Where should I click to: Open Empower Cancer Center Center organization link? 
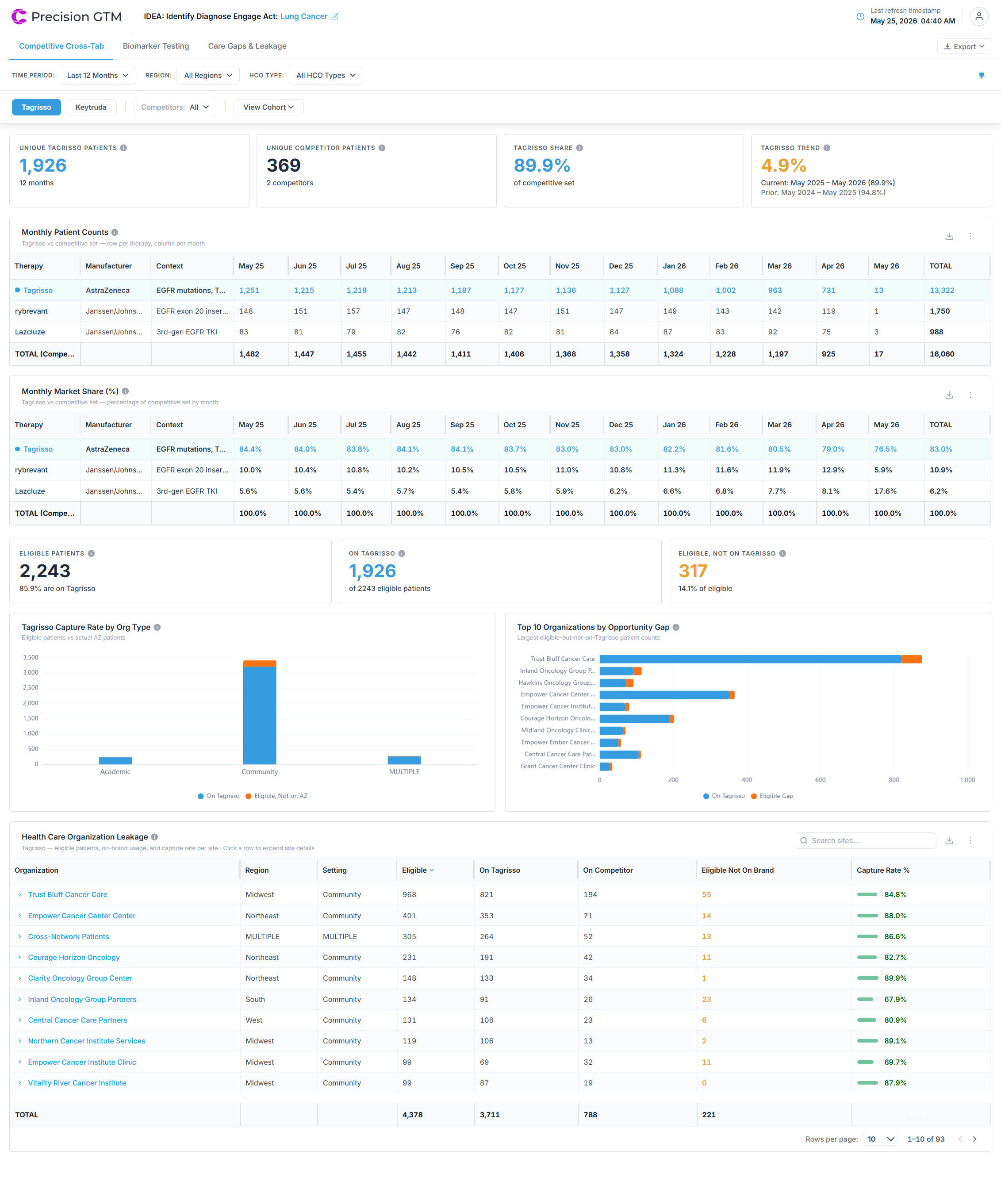[x=82, y=916]
